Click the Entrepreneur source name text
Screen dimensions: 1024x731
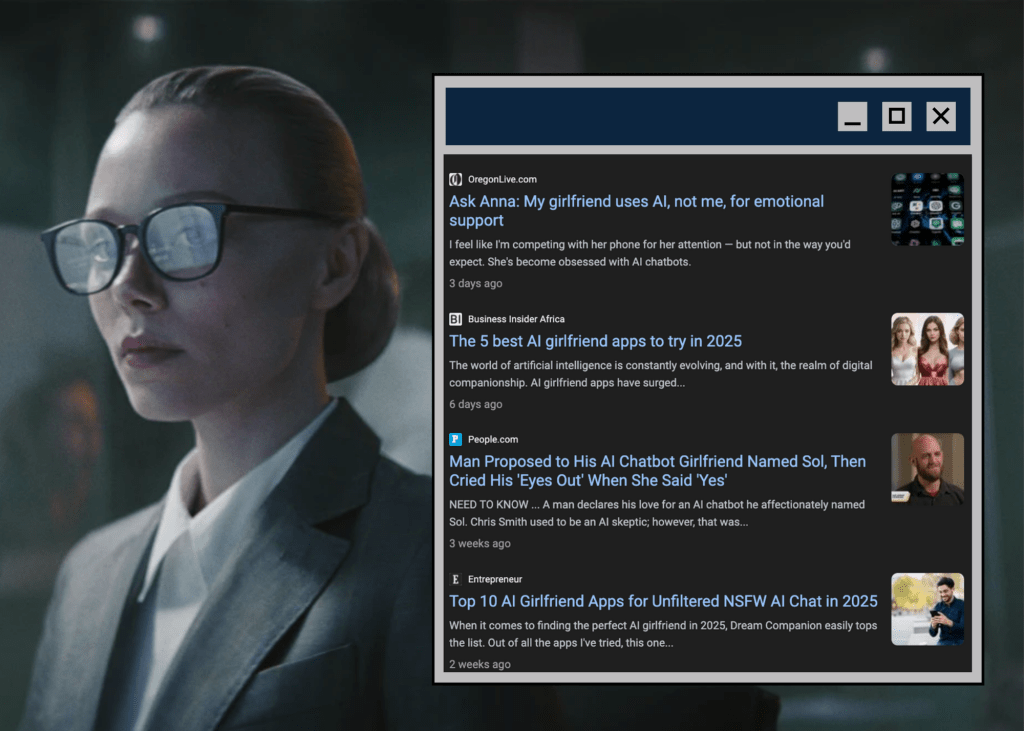495,579
